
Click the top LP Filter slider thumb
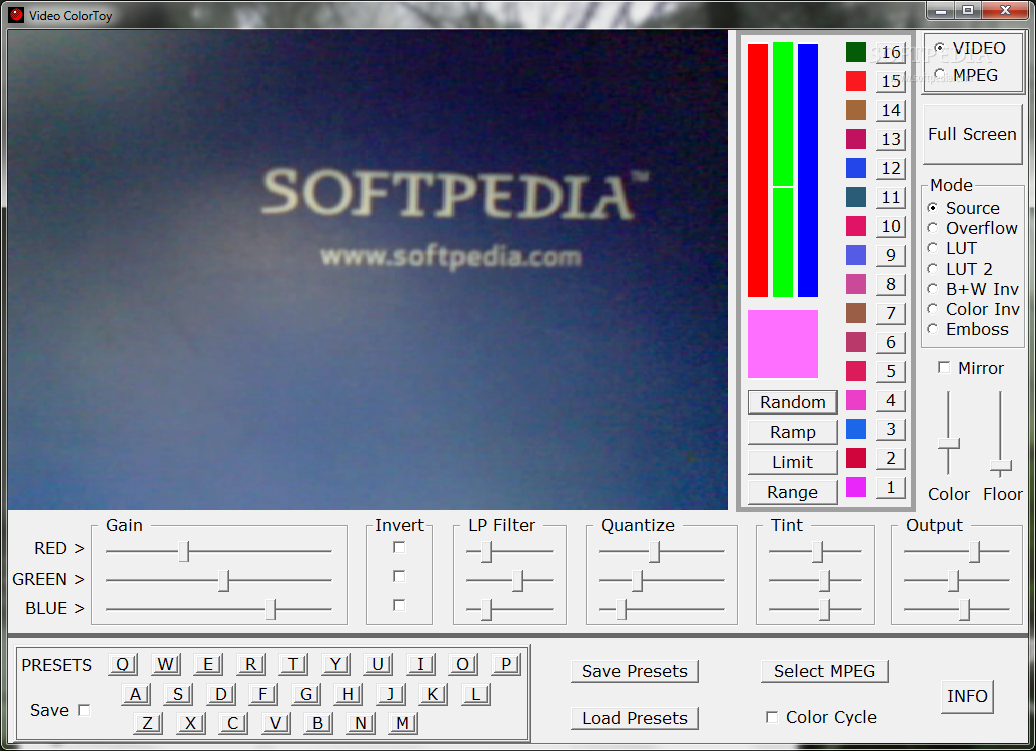486,550
